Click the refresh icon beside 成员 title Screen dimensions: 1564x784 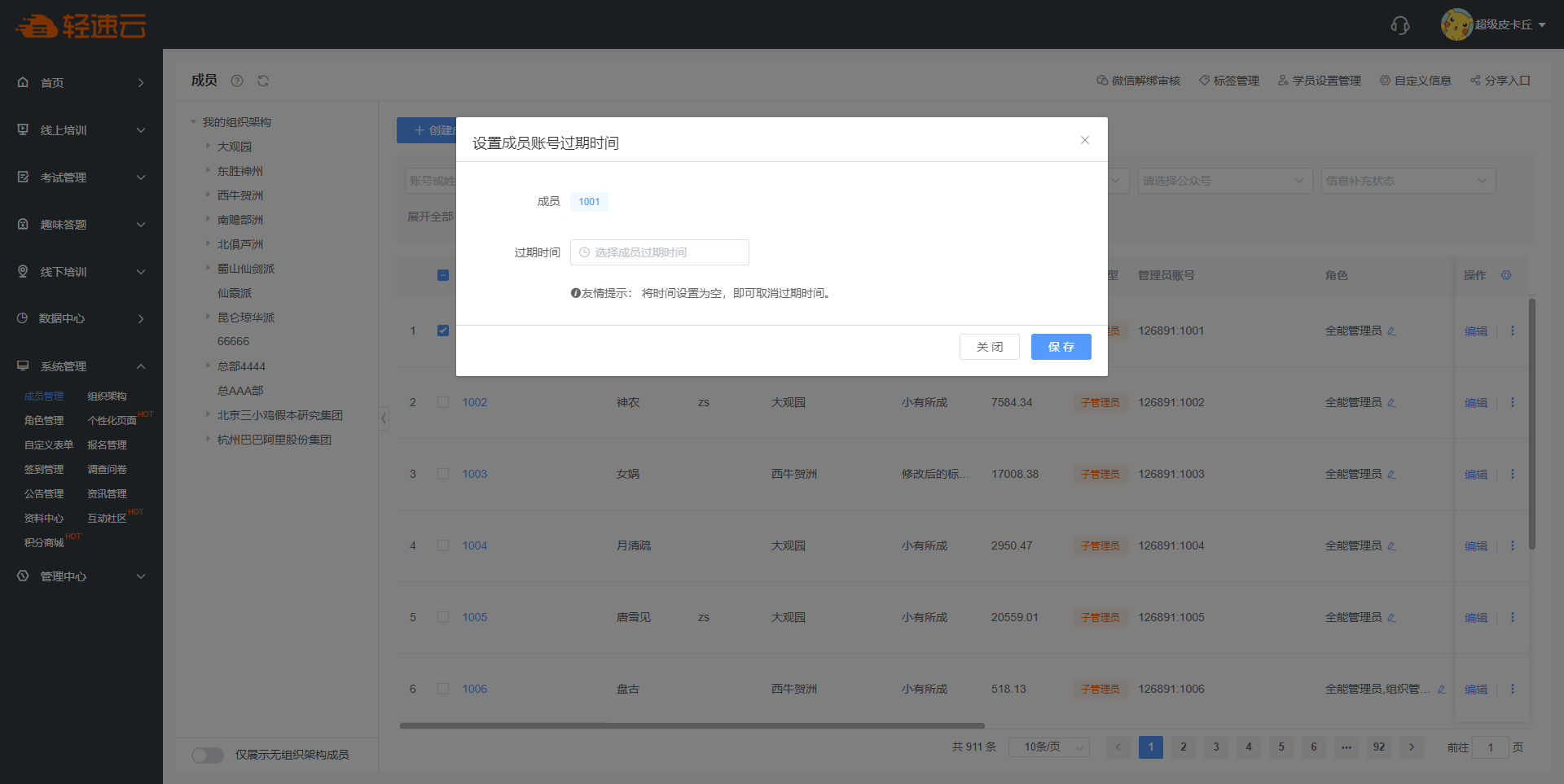click(263, 81)
